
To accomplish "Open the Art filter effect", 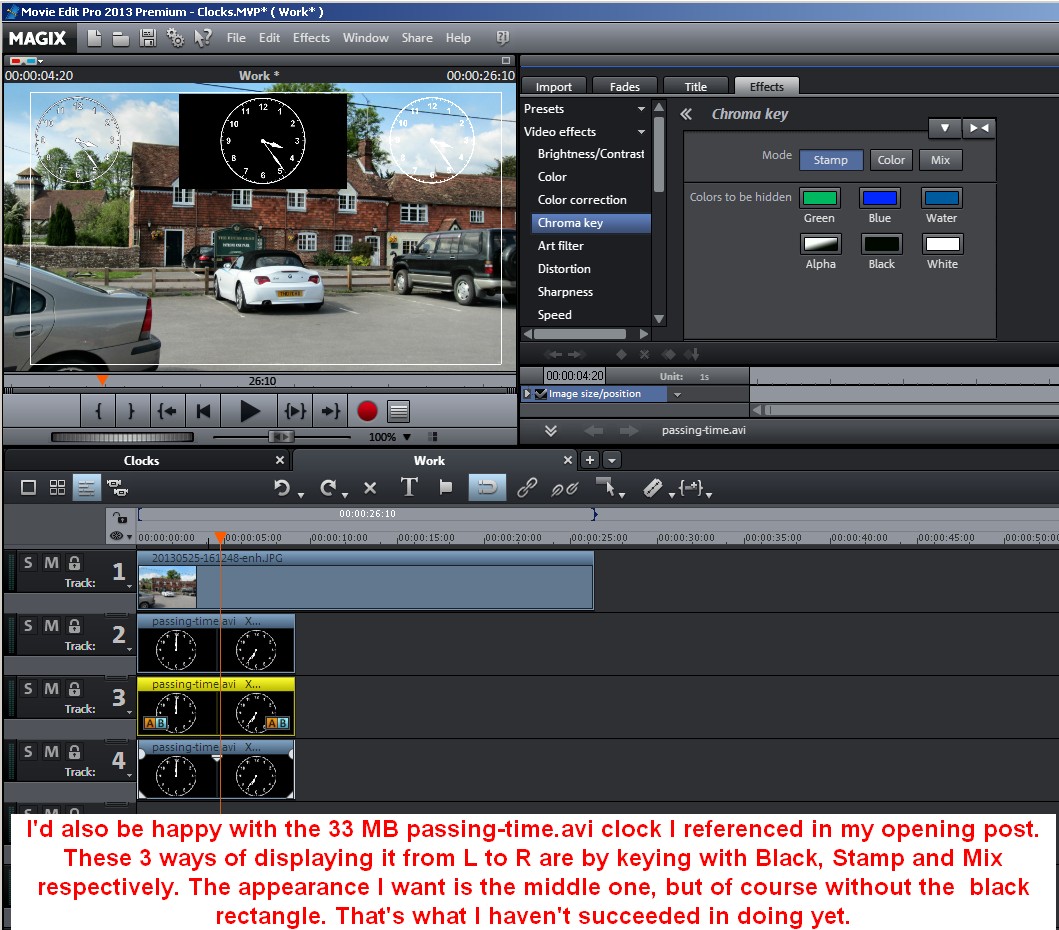I will 561,246.
